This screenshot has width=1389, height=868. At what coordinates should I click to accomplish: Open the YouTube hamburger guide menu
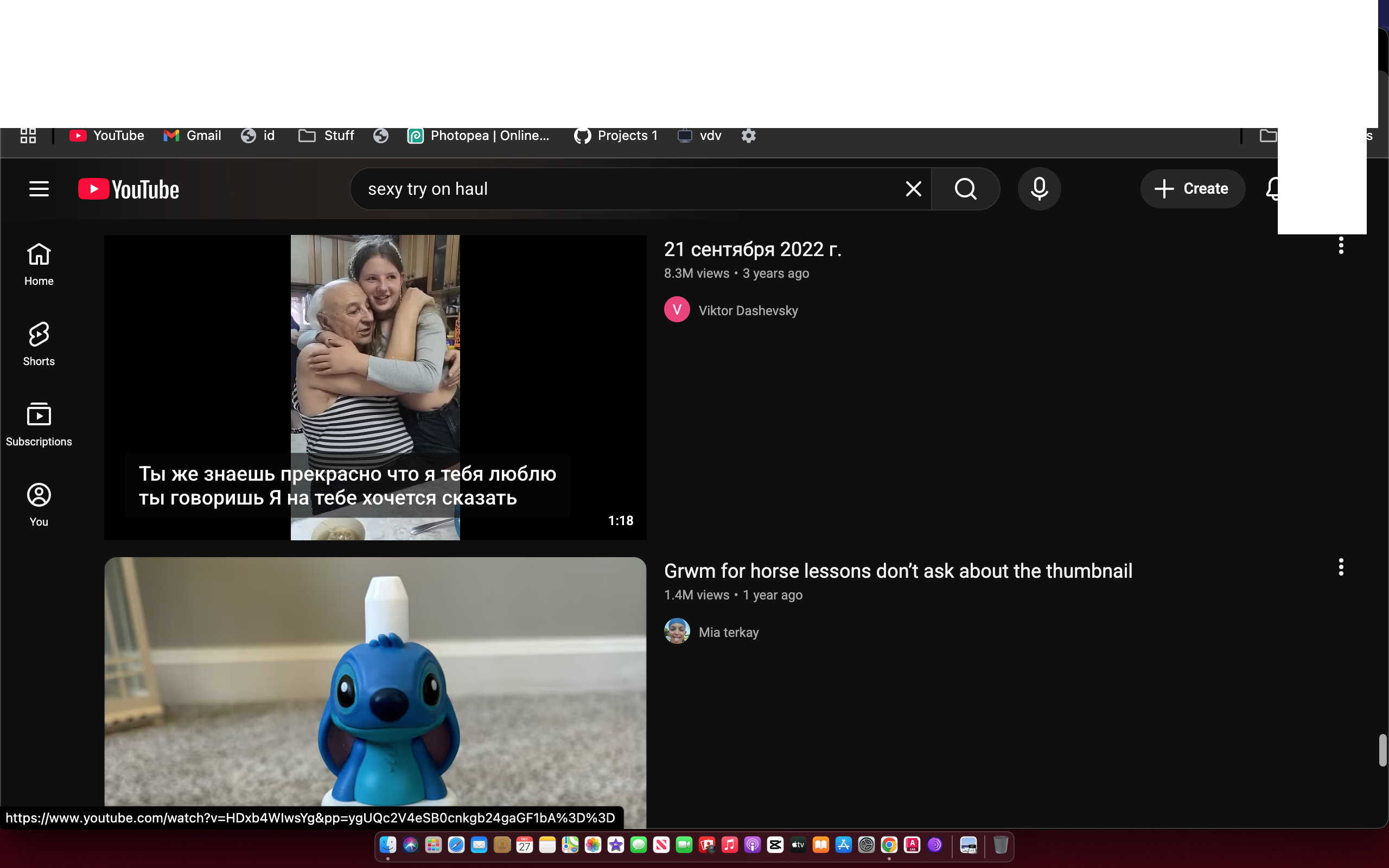point(39,189)
